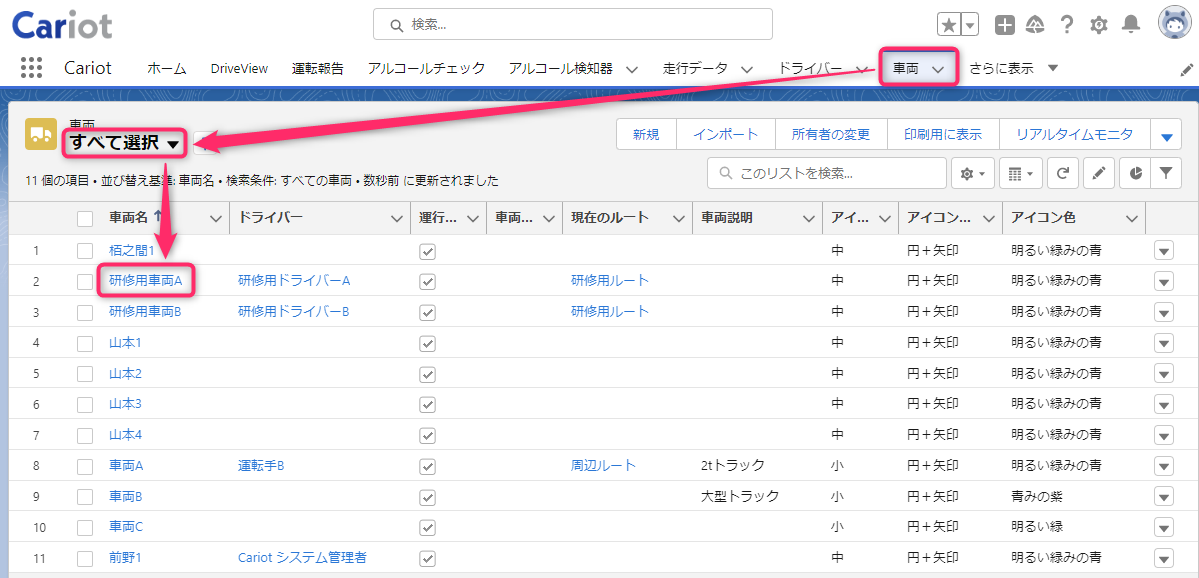Click インポート button

[x=726, y=135]
